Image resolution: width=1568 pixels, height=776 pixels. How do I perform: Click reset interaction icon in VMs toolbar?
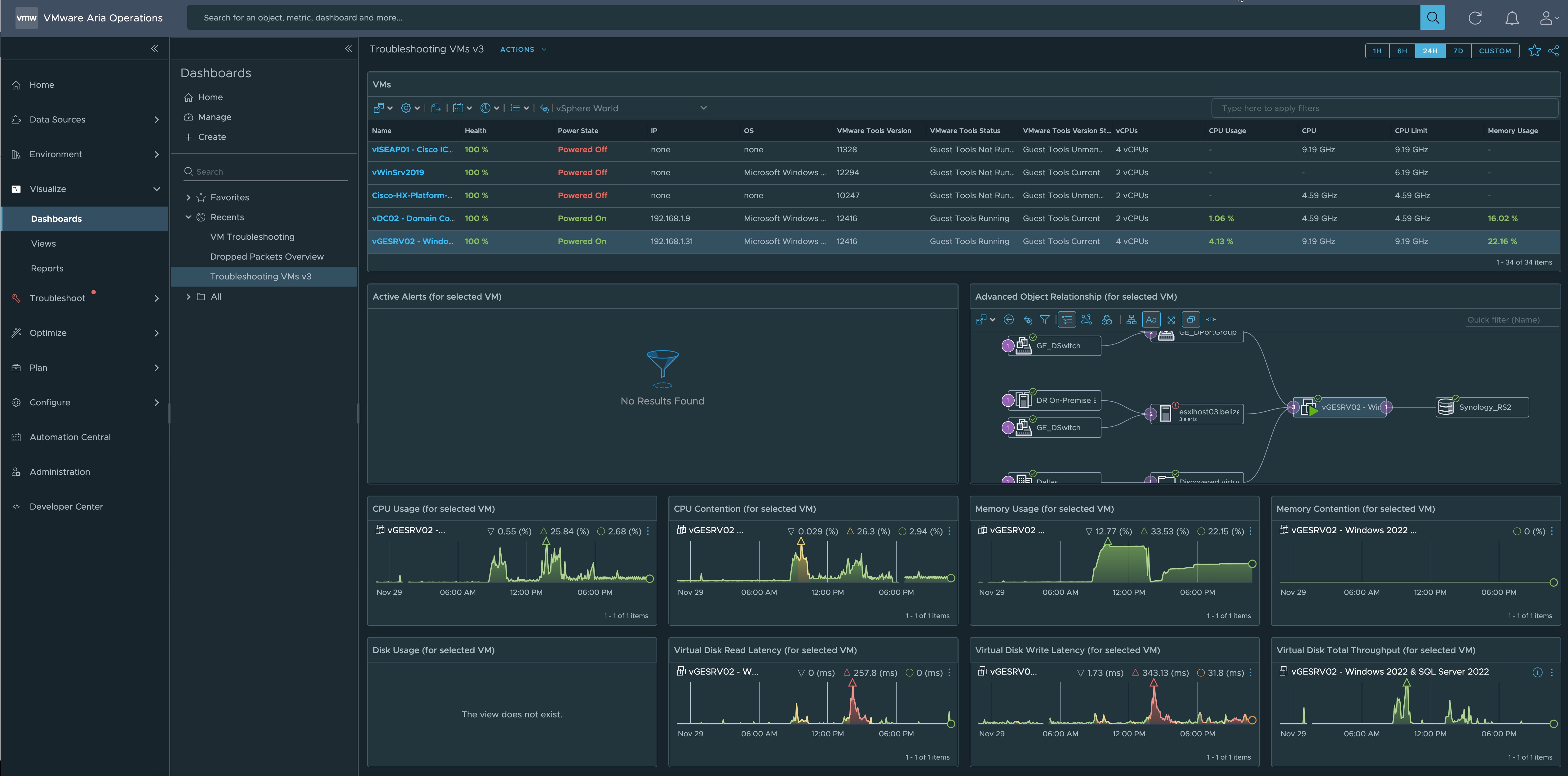click(x=544, y=109)
